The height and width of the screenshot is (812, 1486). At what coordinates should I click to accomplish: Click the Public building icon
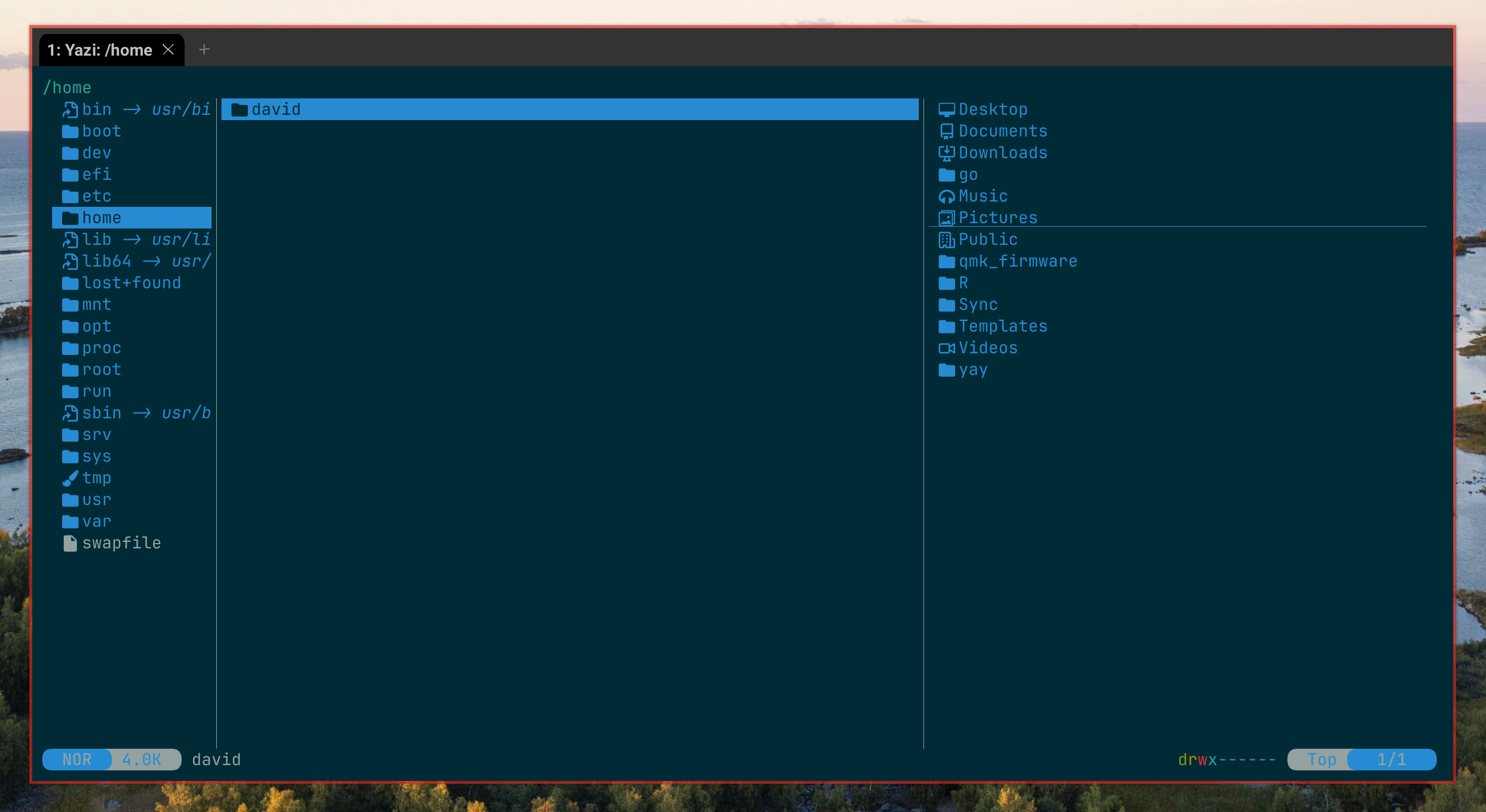(946, 240)
